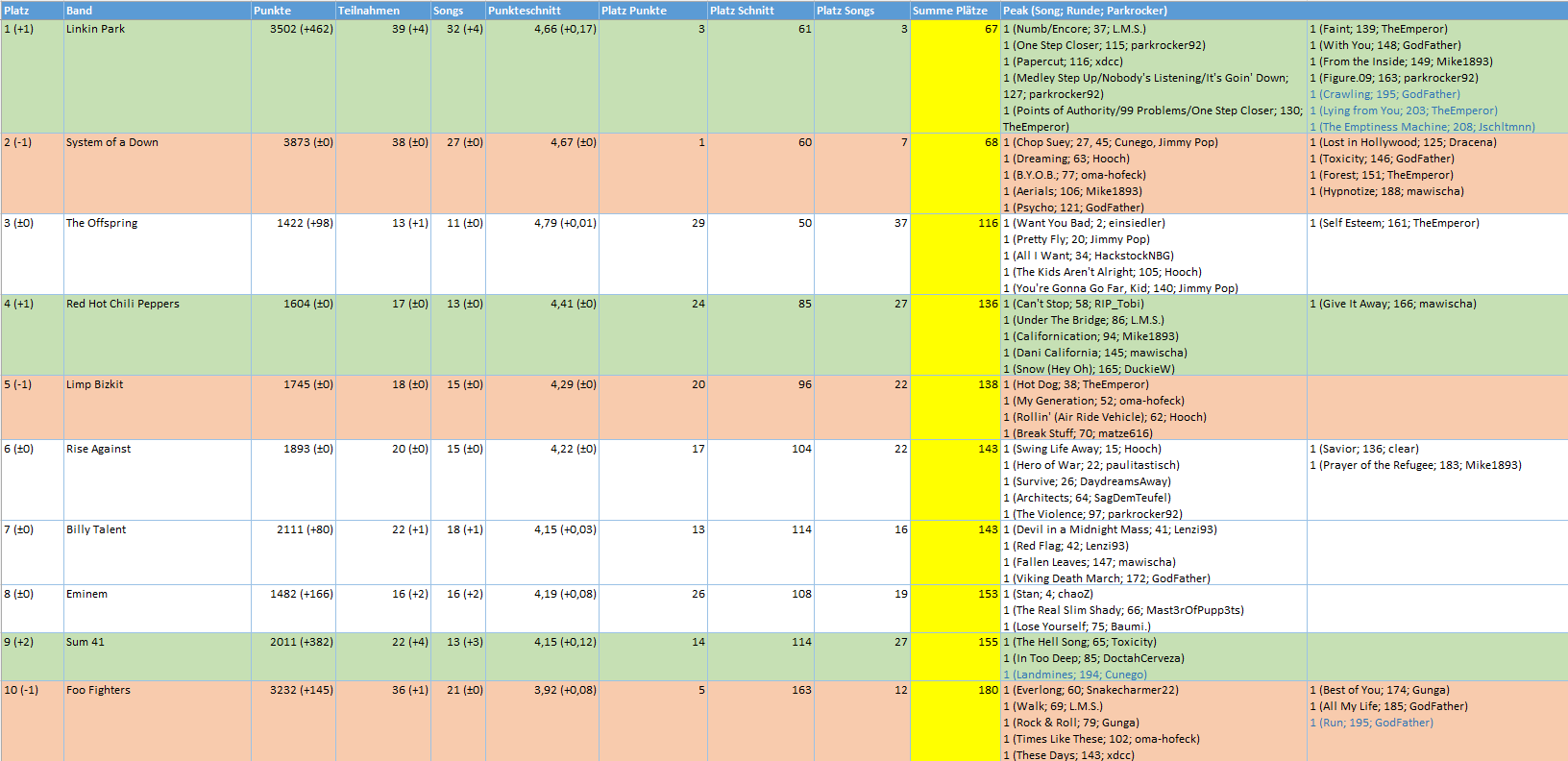Screen dimensions: 1568x761
Task: Select participations cell '39 (+4)'
Action: tap(383, 77)
